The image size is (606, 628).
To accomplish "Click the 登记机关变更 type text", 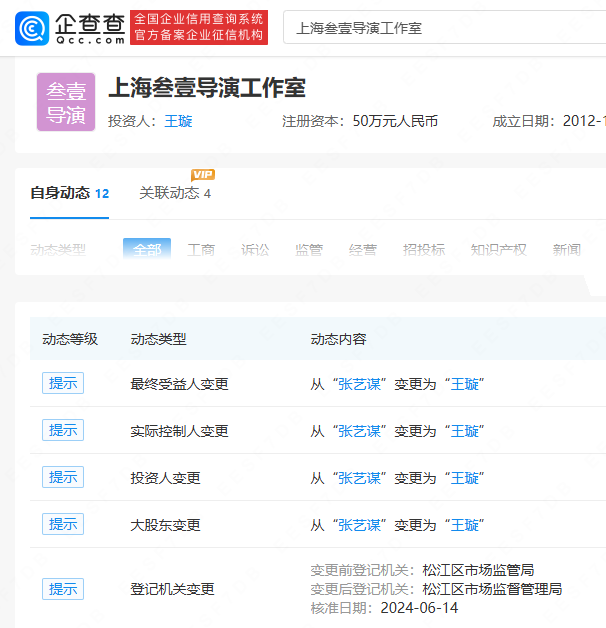I will point(173,589).
